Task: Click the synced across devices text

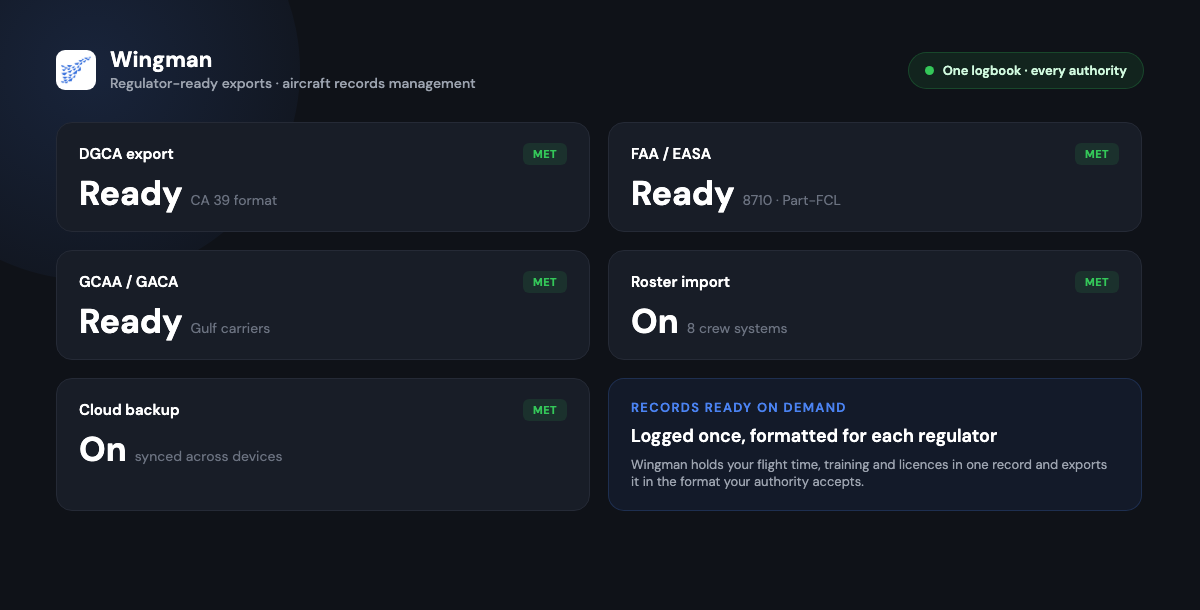Action: click(x=209, y=456)
